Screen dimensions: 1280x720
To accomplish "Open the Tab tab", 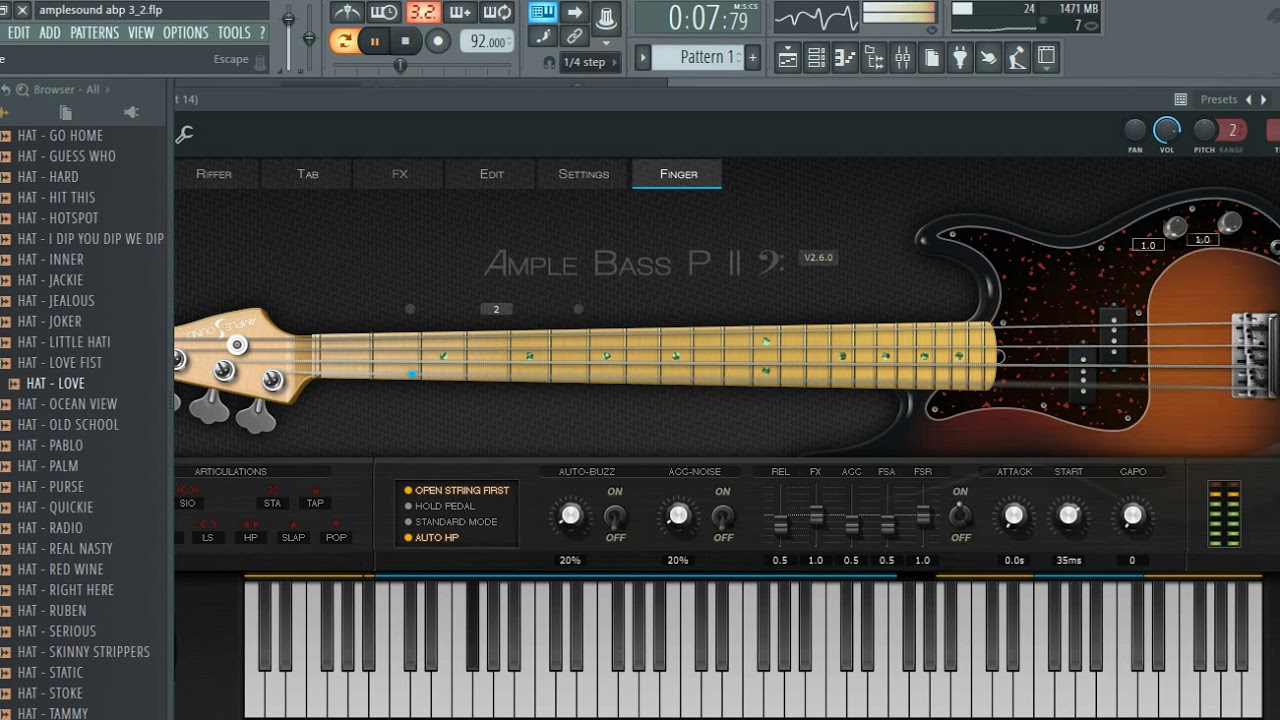I will pos(308,174).
